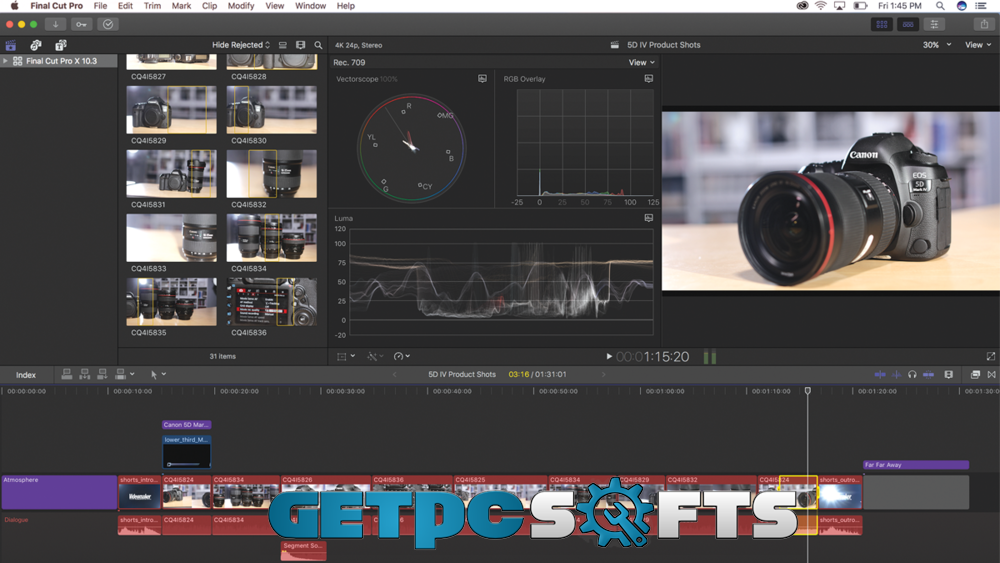Viewport: 1000px width, 563px height.
Task: Toggle the Browser panel button
Action: coord(882,24)
